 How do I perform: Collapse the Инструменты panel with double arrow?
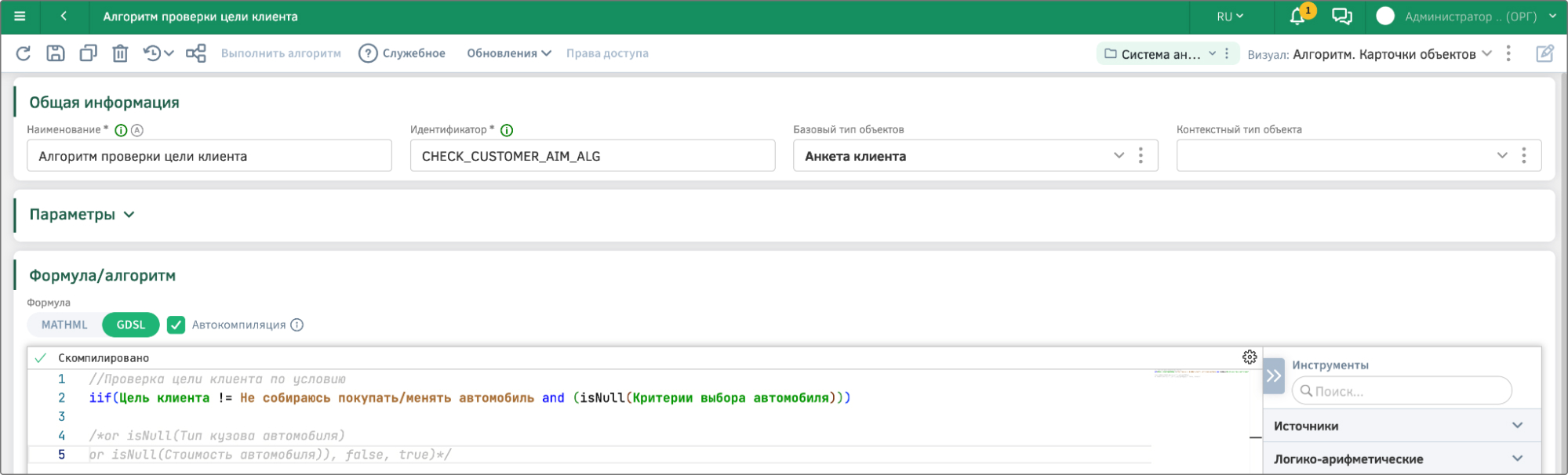1274,375
